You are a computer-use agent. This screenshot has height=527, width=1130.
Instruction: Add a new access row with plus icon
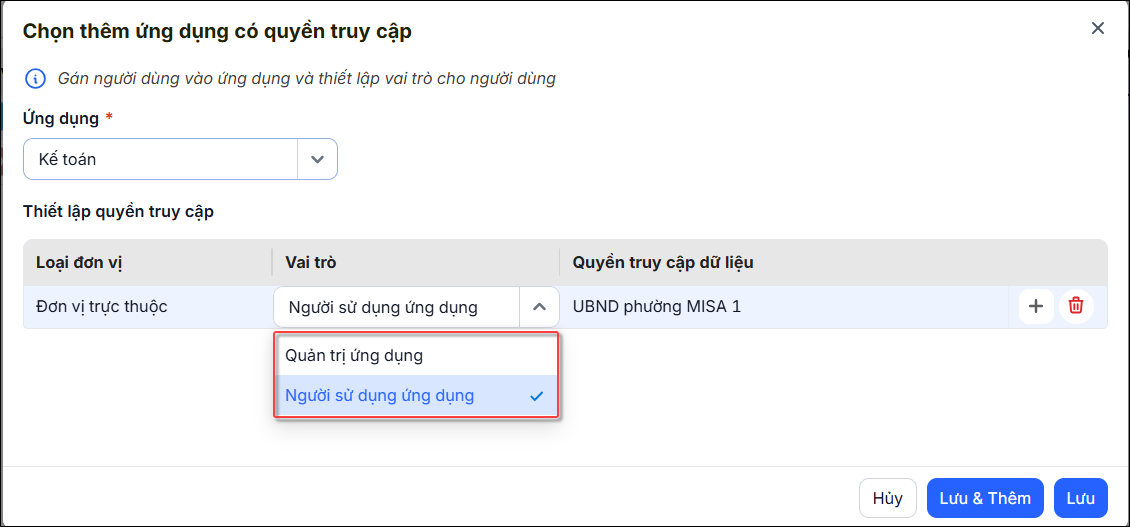pyautogui.click(x=1036, y=306)
